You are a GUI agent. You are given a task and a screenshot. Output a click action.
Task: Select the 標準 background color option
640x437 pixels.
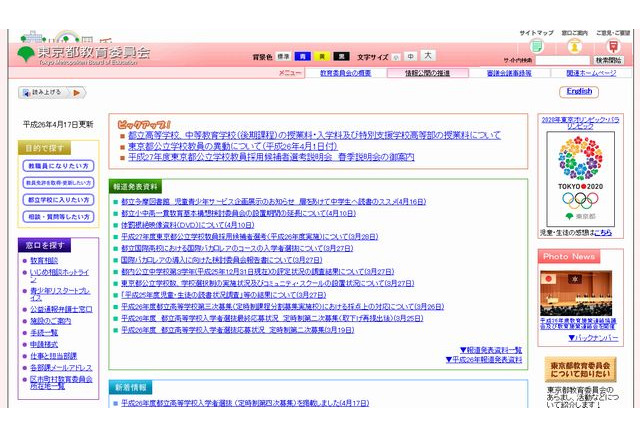284,57
